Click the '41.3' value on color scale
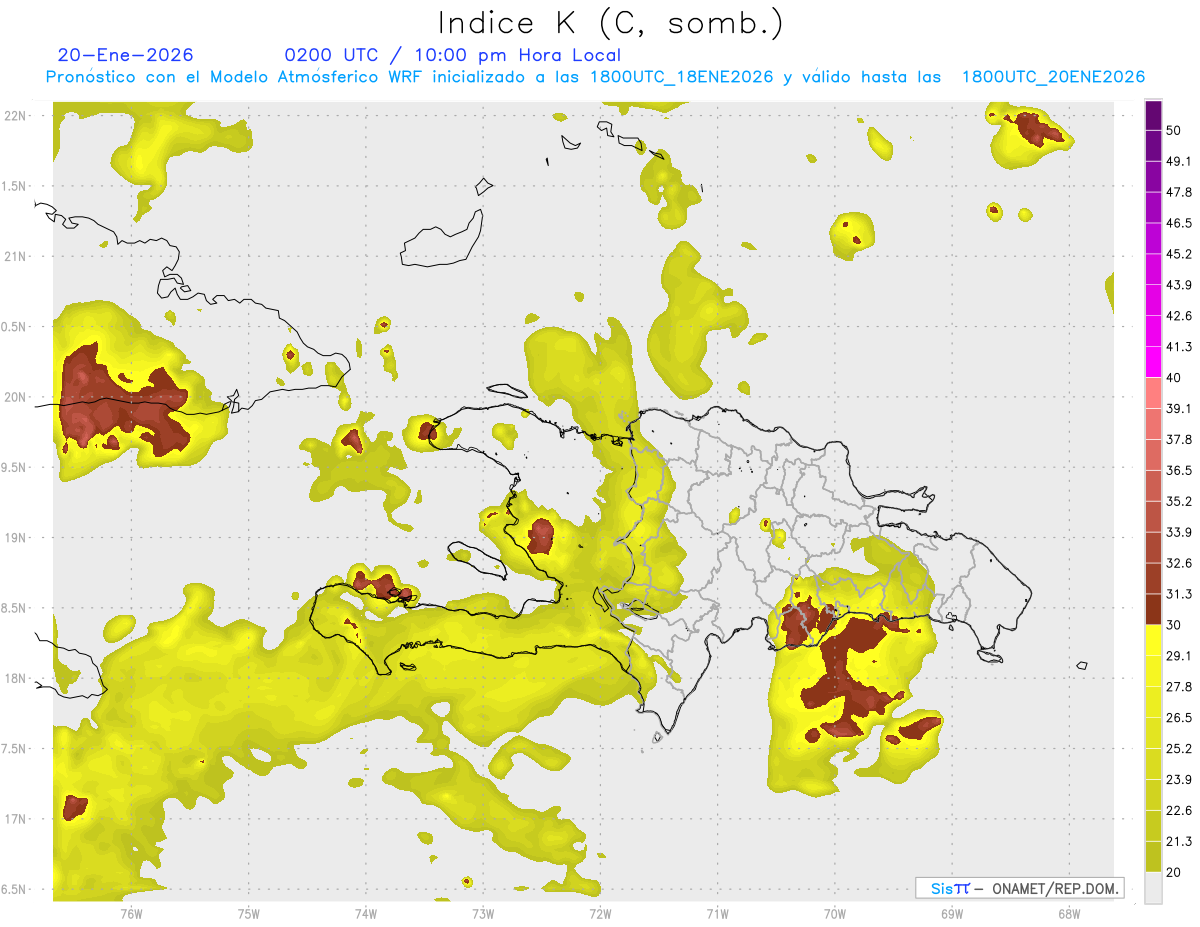 point(1179,347)
